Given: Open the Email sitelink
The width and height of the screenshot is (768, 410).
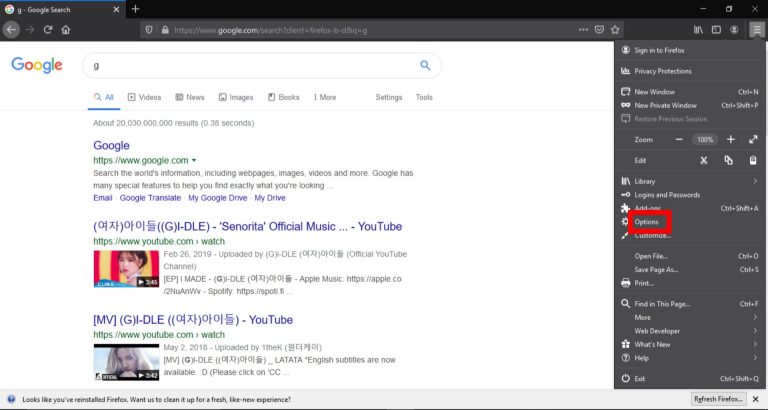Looking at the screenshot, I should pos(103,198).
